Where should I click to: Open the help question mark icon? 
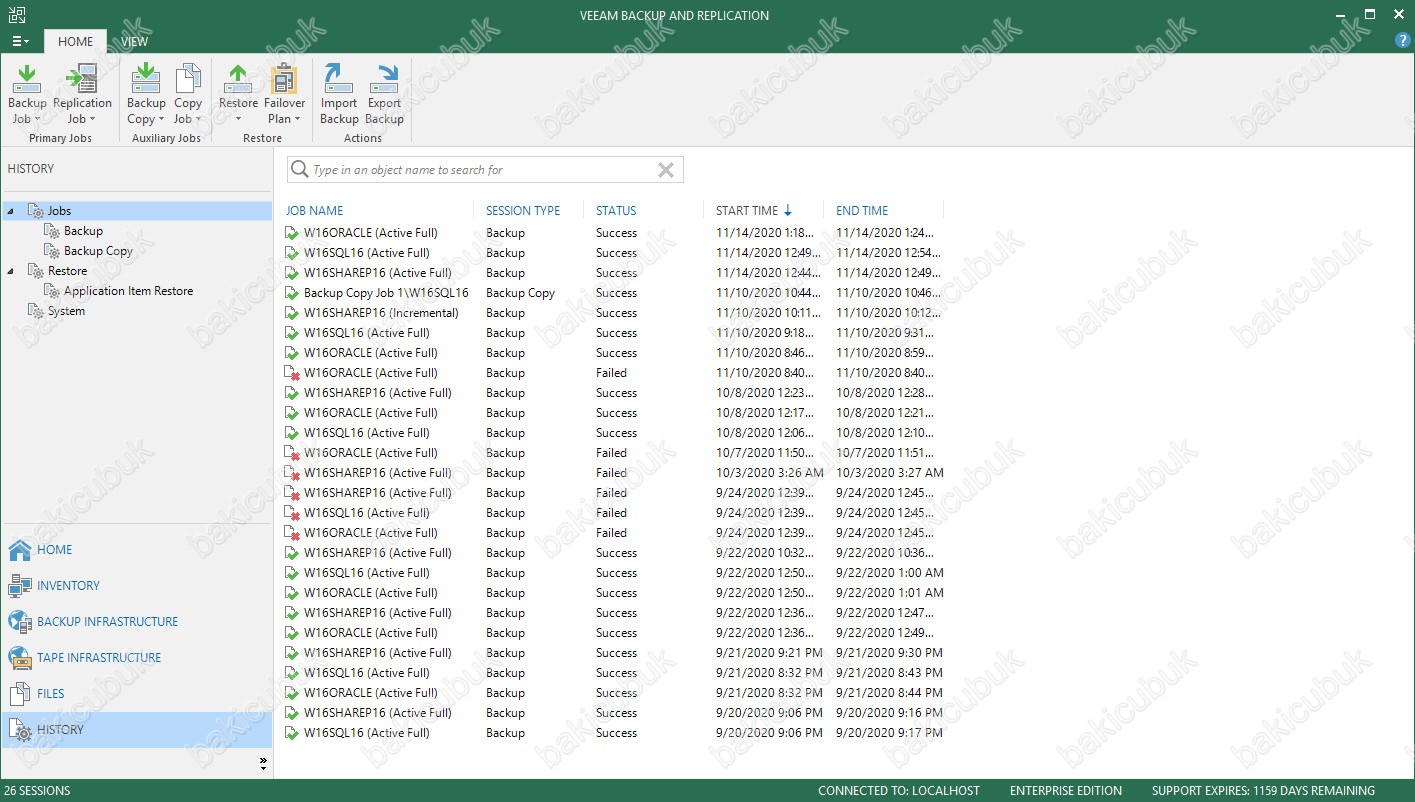point(1402,41)
